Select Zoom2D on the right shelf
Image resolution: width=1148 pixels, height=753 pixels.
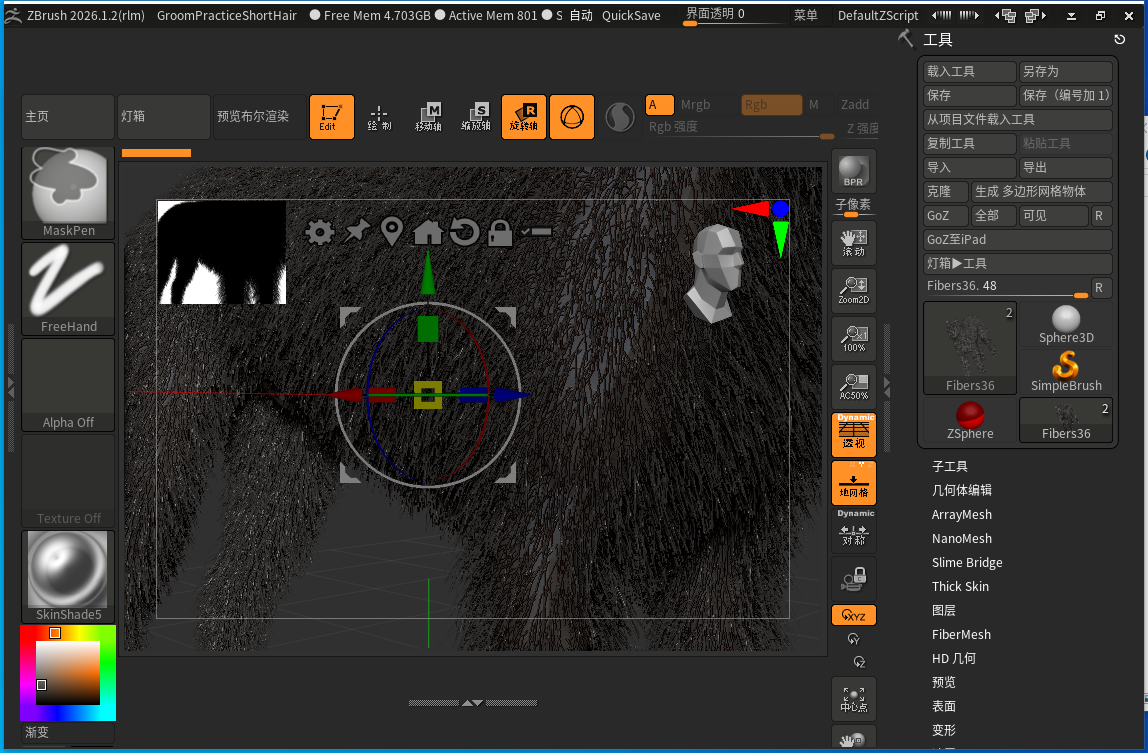(x=853, y=290)
